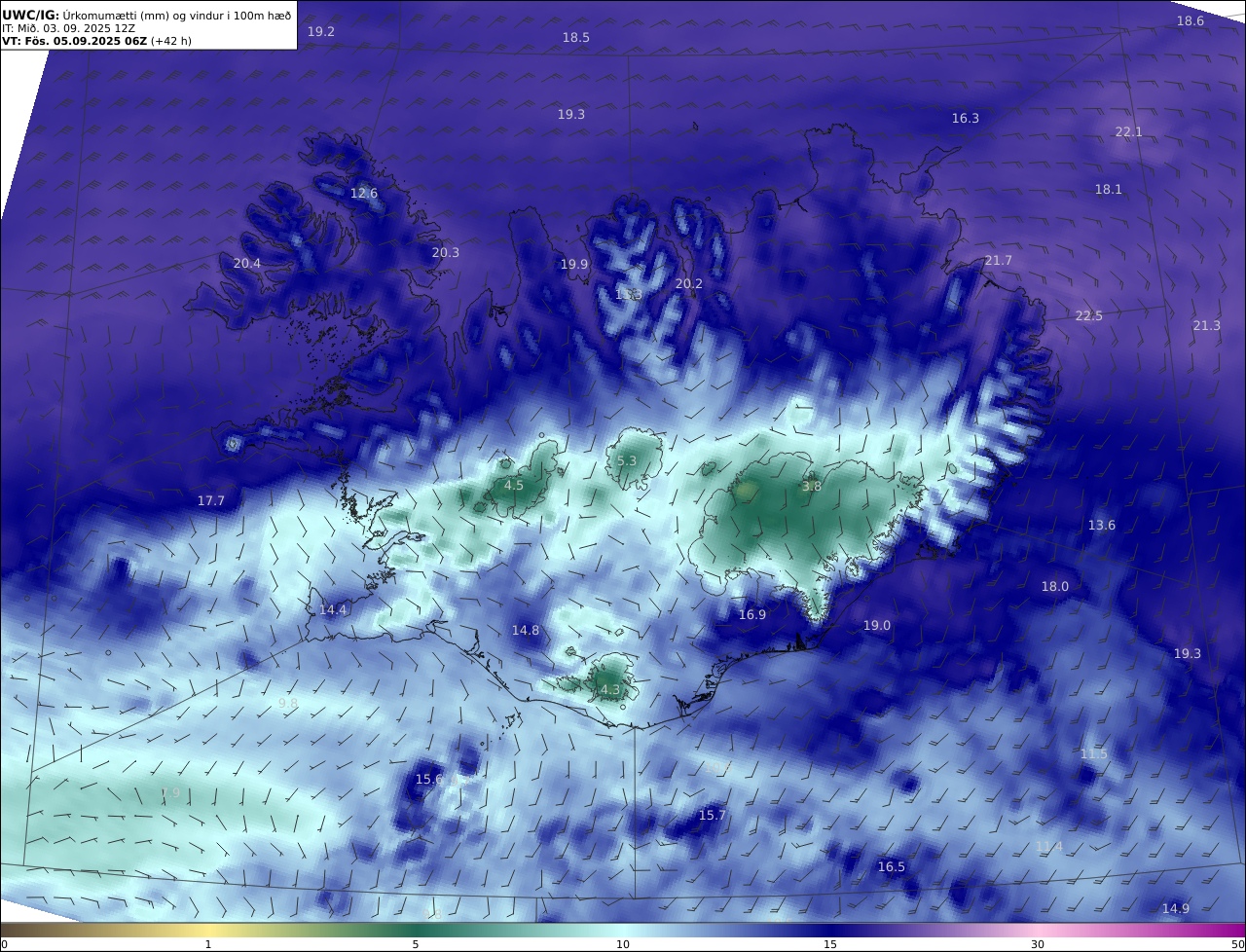
Task: Click the color scale tick label 10
Action: point(623,944)
